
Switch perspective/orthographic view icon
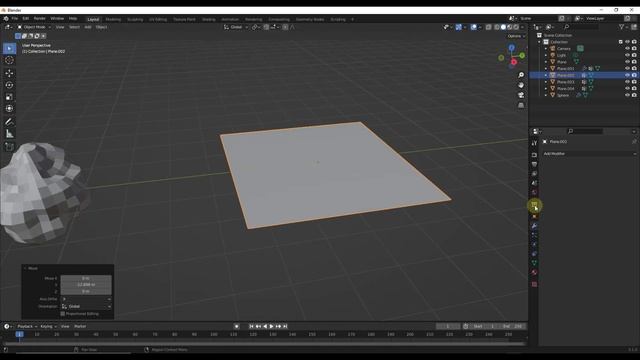tap(521, 105)
